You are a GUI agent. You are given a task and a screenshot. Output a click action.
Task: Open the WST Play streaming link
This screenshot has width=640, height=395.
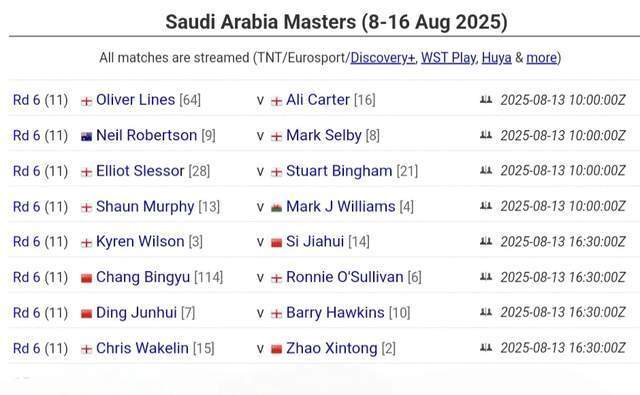coord(448,58)
